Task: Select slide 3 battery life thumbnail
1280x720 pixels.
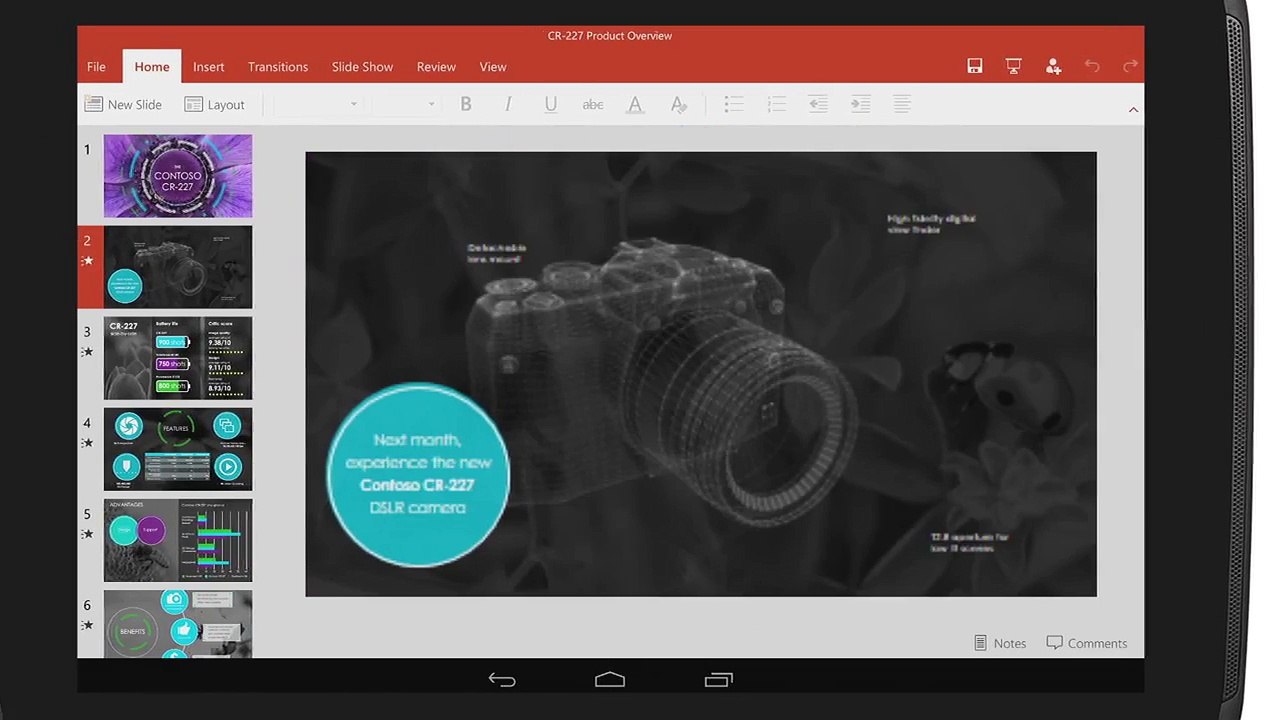Action: (178, 358)
